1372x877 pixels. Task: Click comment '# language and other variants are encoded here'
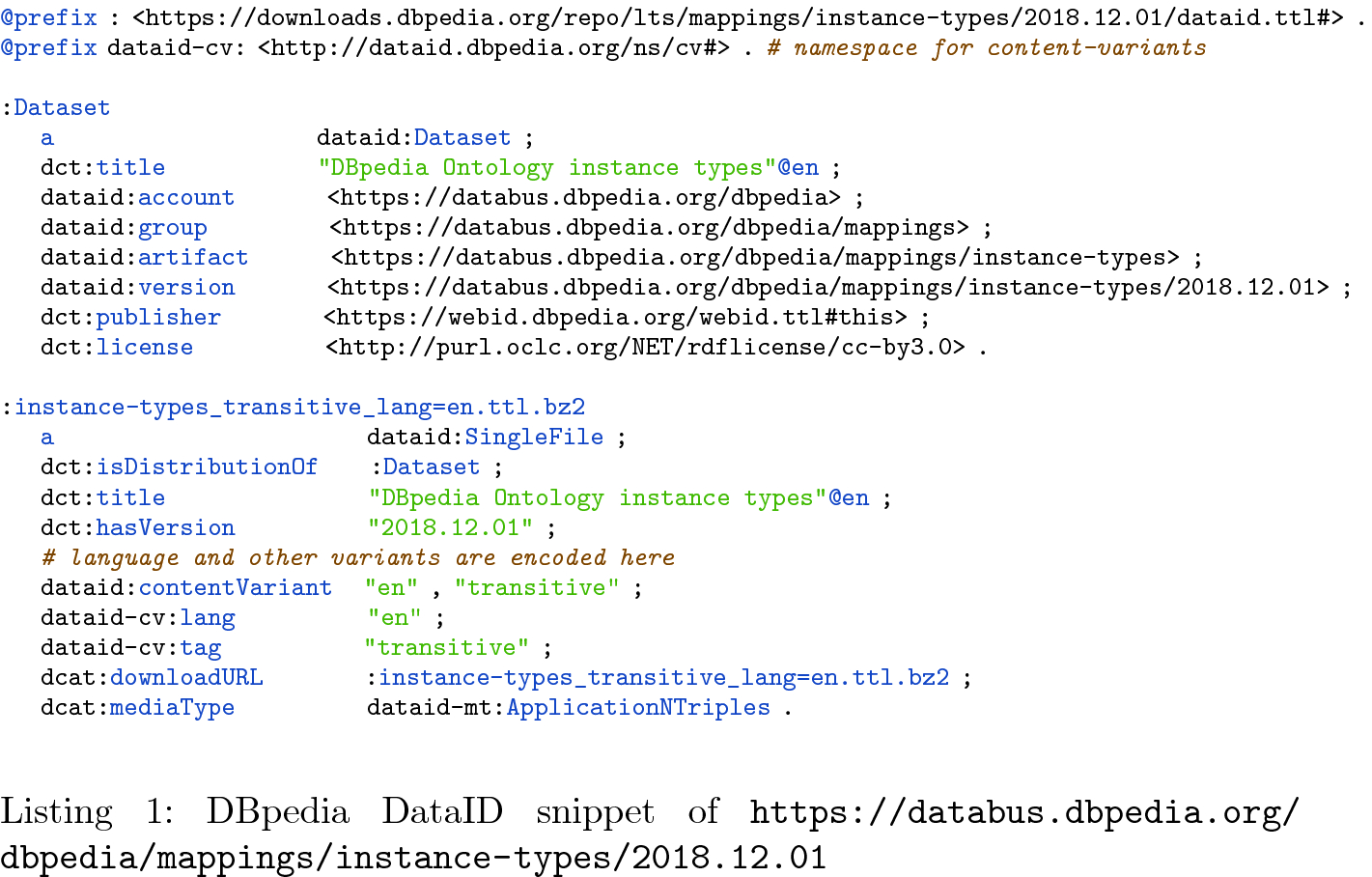tap(358, 557)
